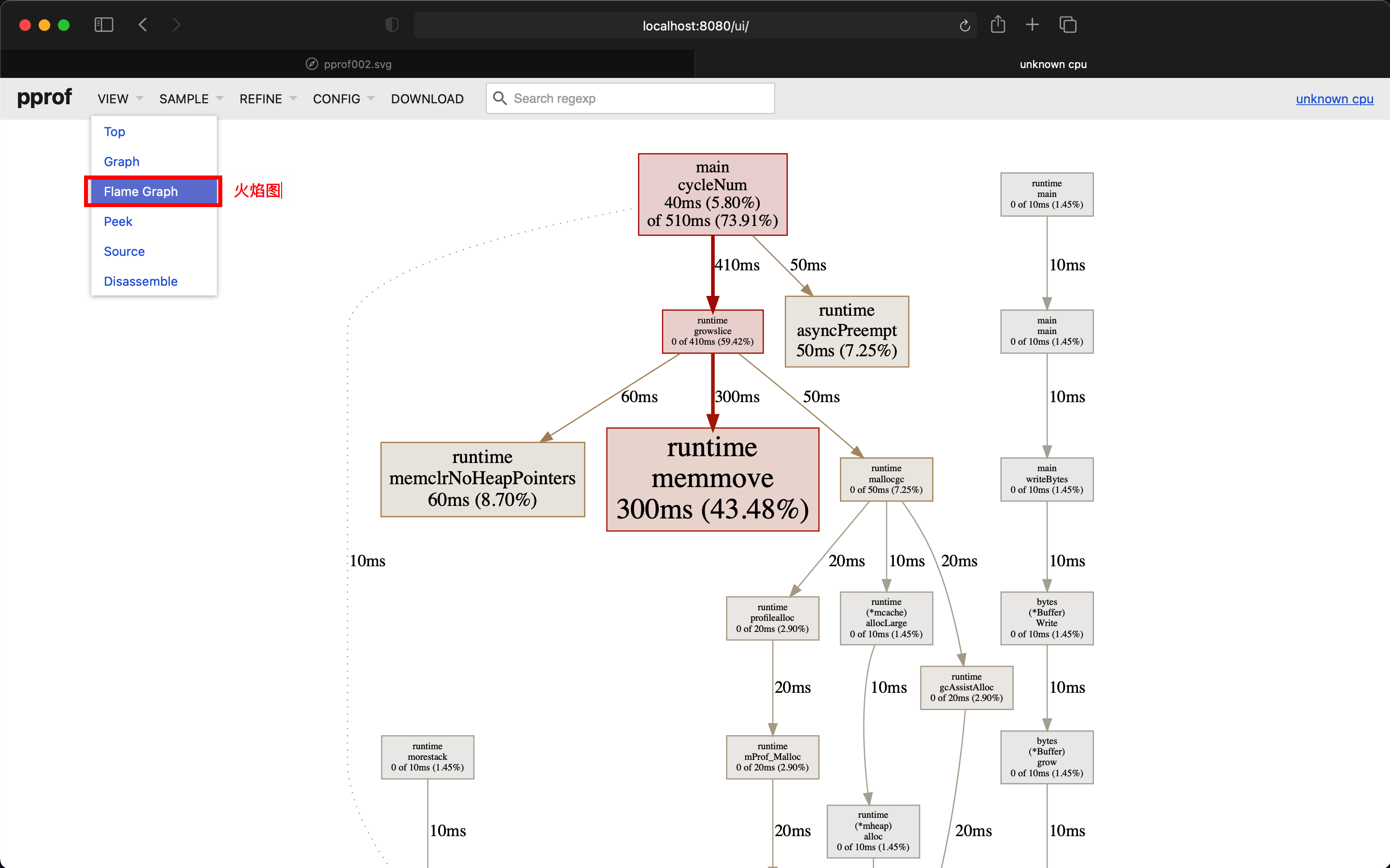Click the Search regexp input field
The height and width of the screenshot is (868, 1390).
638,98
